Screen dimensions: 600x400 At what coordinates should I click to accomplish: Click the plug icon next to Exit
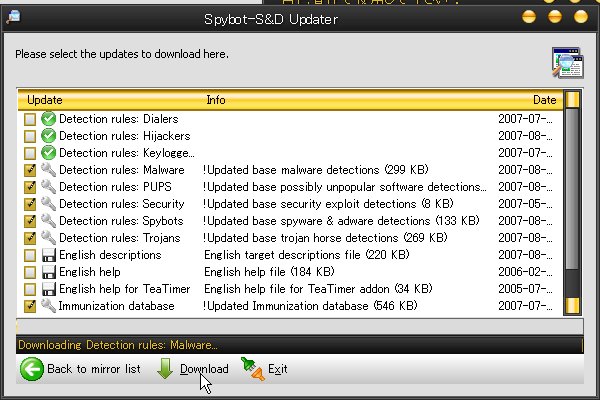click(253, 369)
